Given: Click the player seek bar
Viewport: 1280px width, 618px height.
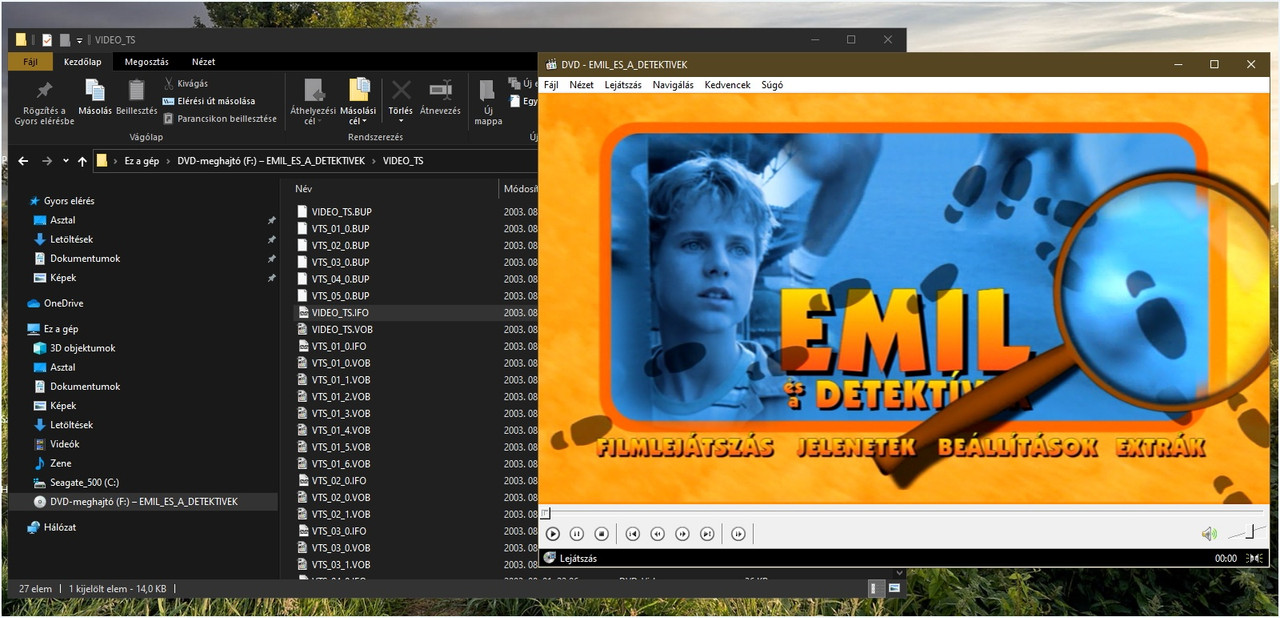Looking at the screenshot, I should coord(904,513).
